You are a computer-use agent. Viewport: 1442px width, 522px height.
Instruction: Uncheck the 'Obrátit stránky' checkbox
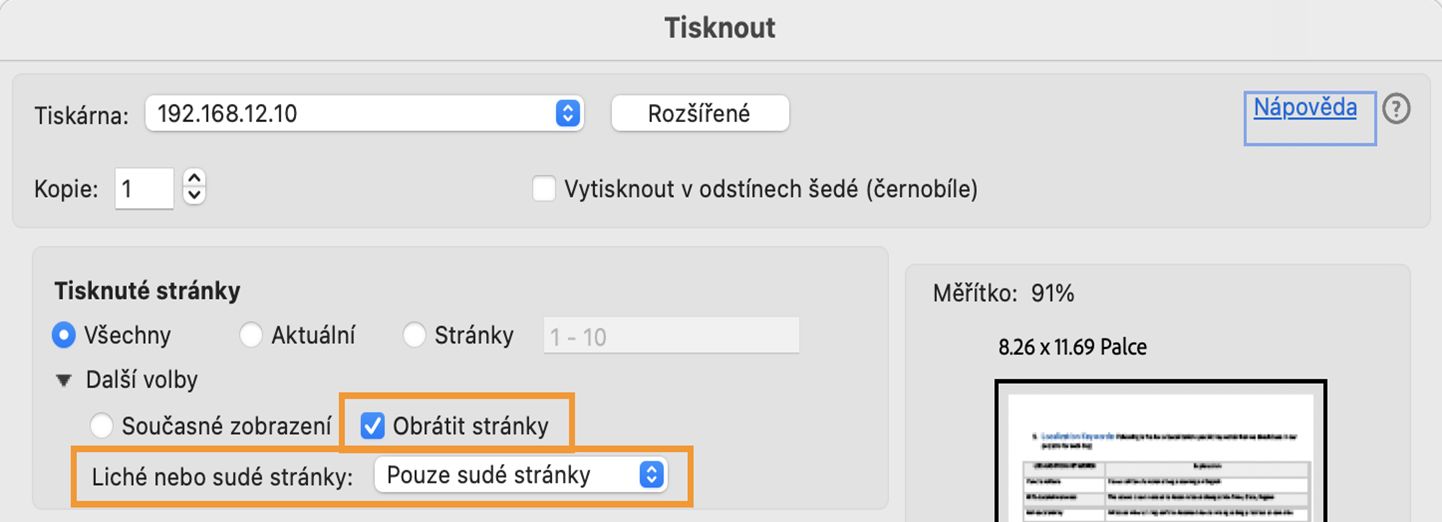tap(373, 427)
